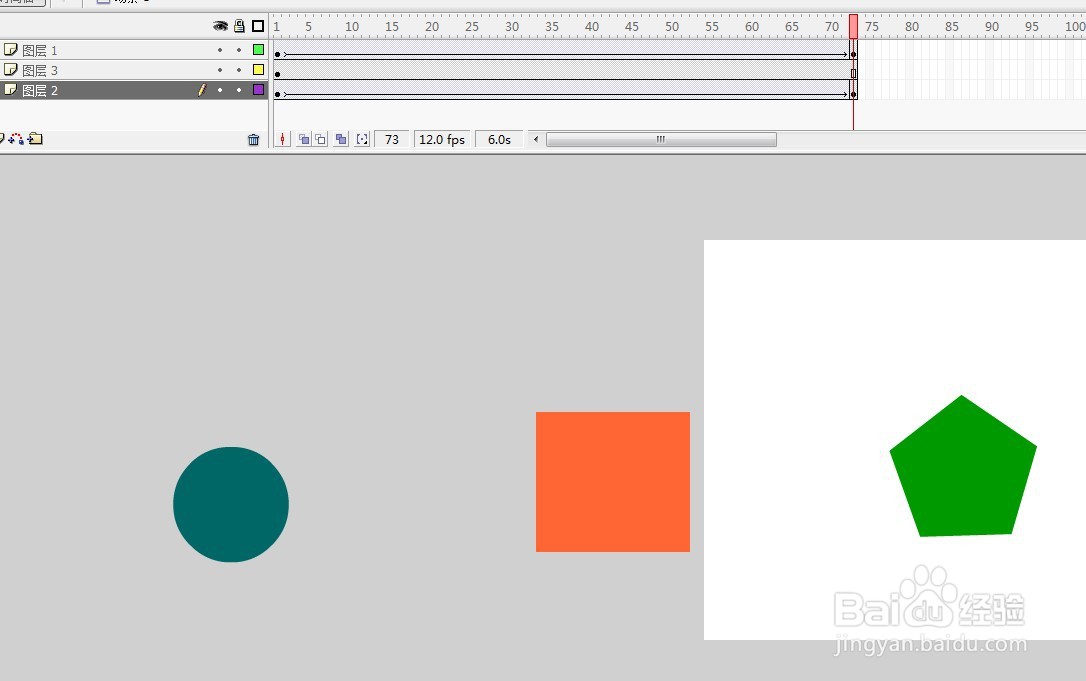Viewport: 1086px width, 681px height.
Task: Select end keyframe of 图层 1 tween
Action: click(853, 54)
